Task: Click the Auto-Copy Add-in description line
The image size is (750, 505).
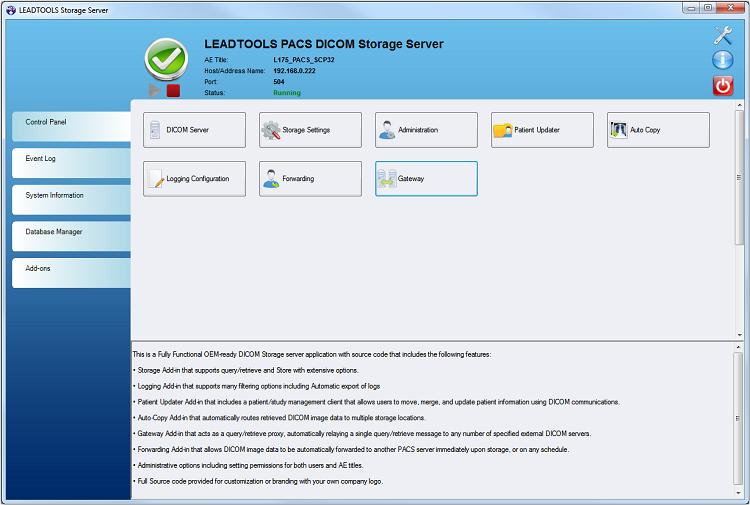Action: click(x=279, y=418)
